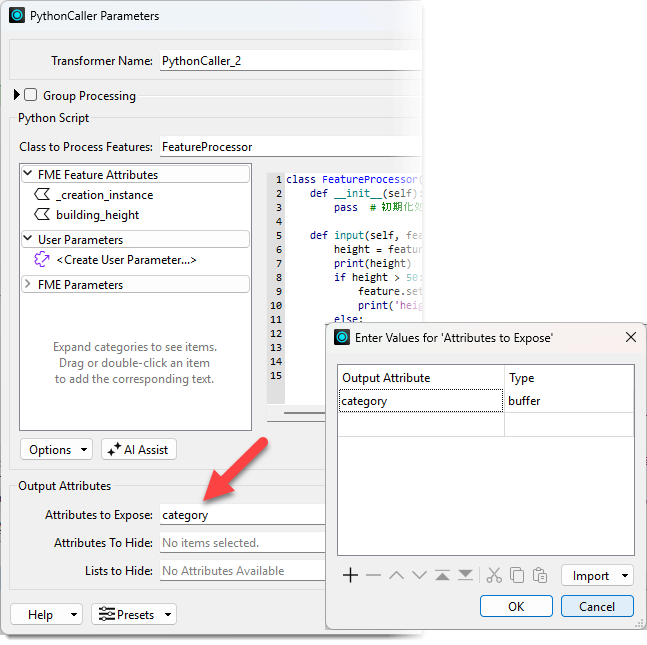Click the PythonCaller Parameters window icon
This screenshot has width=647, height=645.
tap(17, 16)
